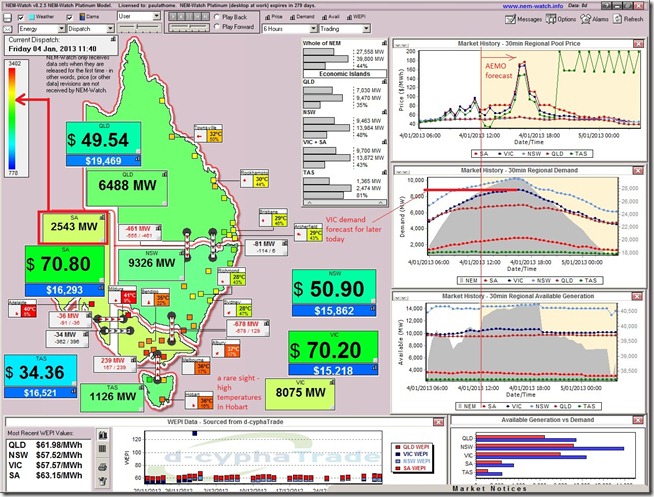Click the Hobart 36°C weather tile
Screen dimensions: 654x497
tap(200, 401)
